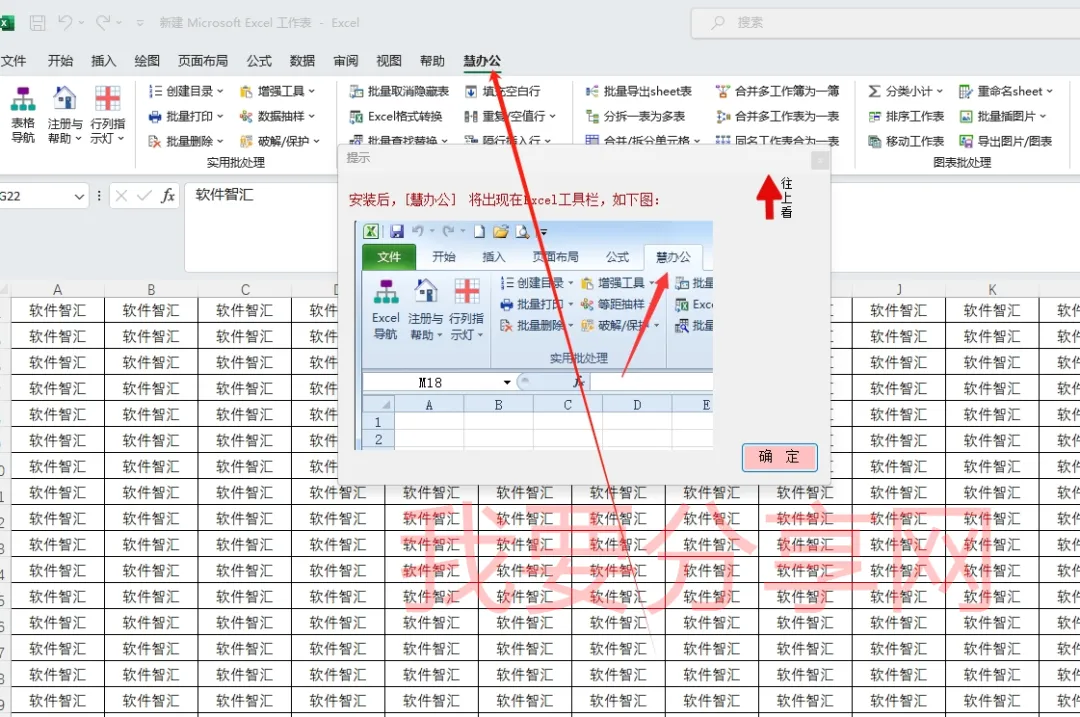Screen dimensions: 1080x717
Task: Close the 提示 dialog
Action: point(820,160)
